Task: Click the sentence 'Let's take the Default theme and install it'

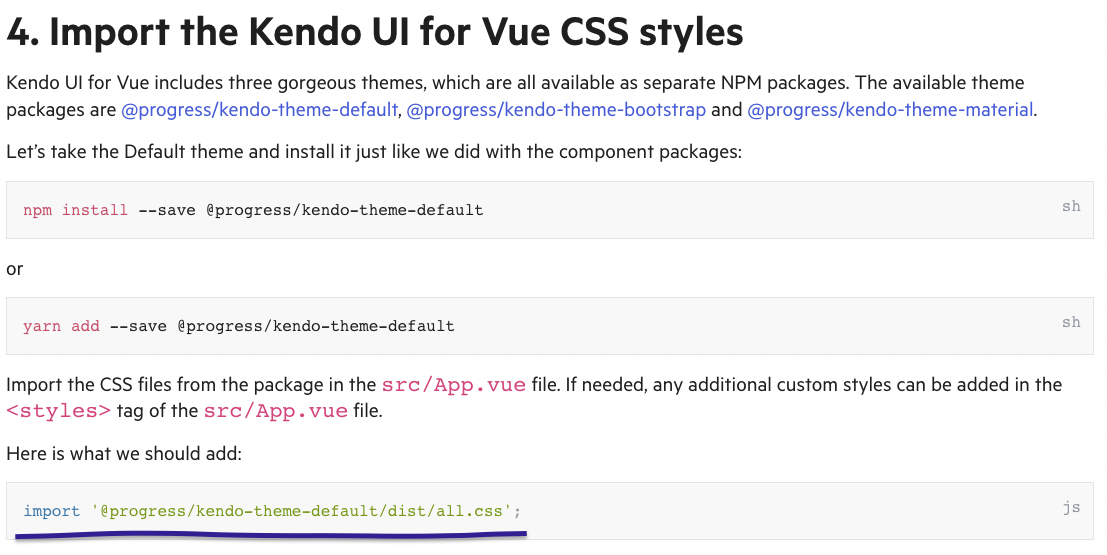Action: [374, 152]
